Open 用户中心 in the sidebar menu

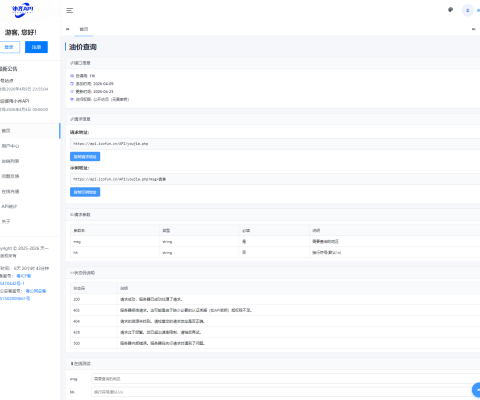30,146
